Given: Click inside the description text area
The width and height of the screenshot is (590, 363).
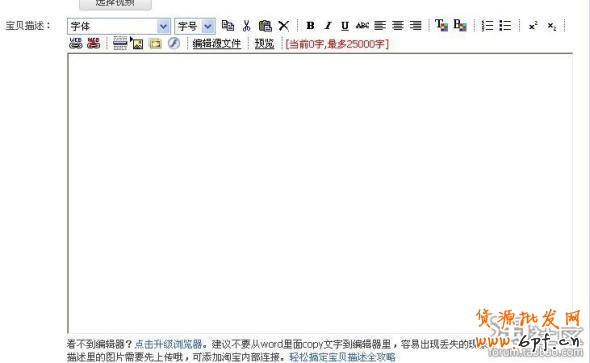Looking at the screenshot, I should [320, 193].
